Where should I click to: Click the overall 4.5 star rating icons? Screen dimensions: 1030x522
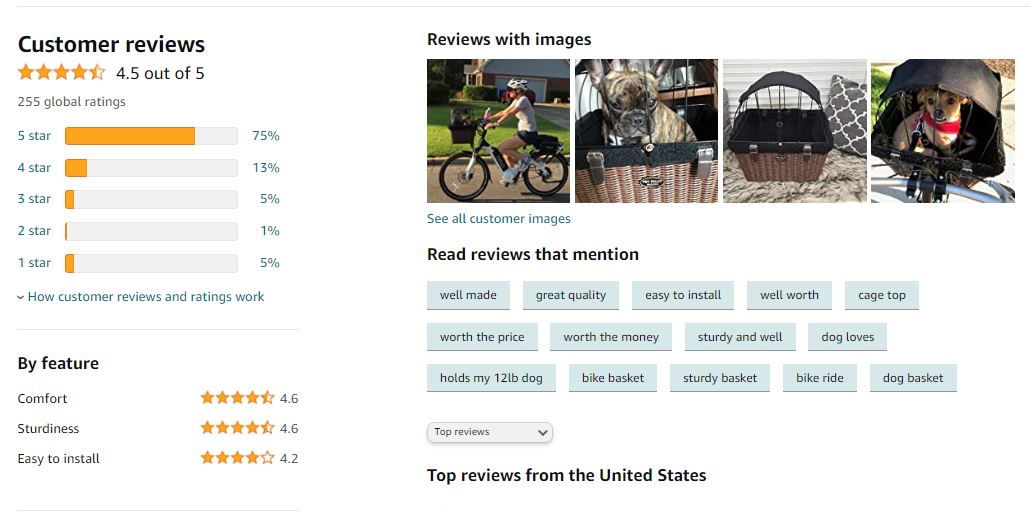(x=61, y=72)
